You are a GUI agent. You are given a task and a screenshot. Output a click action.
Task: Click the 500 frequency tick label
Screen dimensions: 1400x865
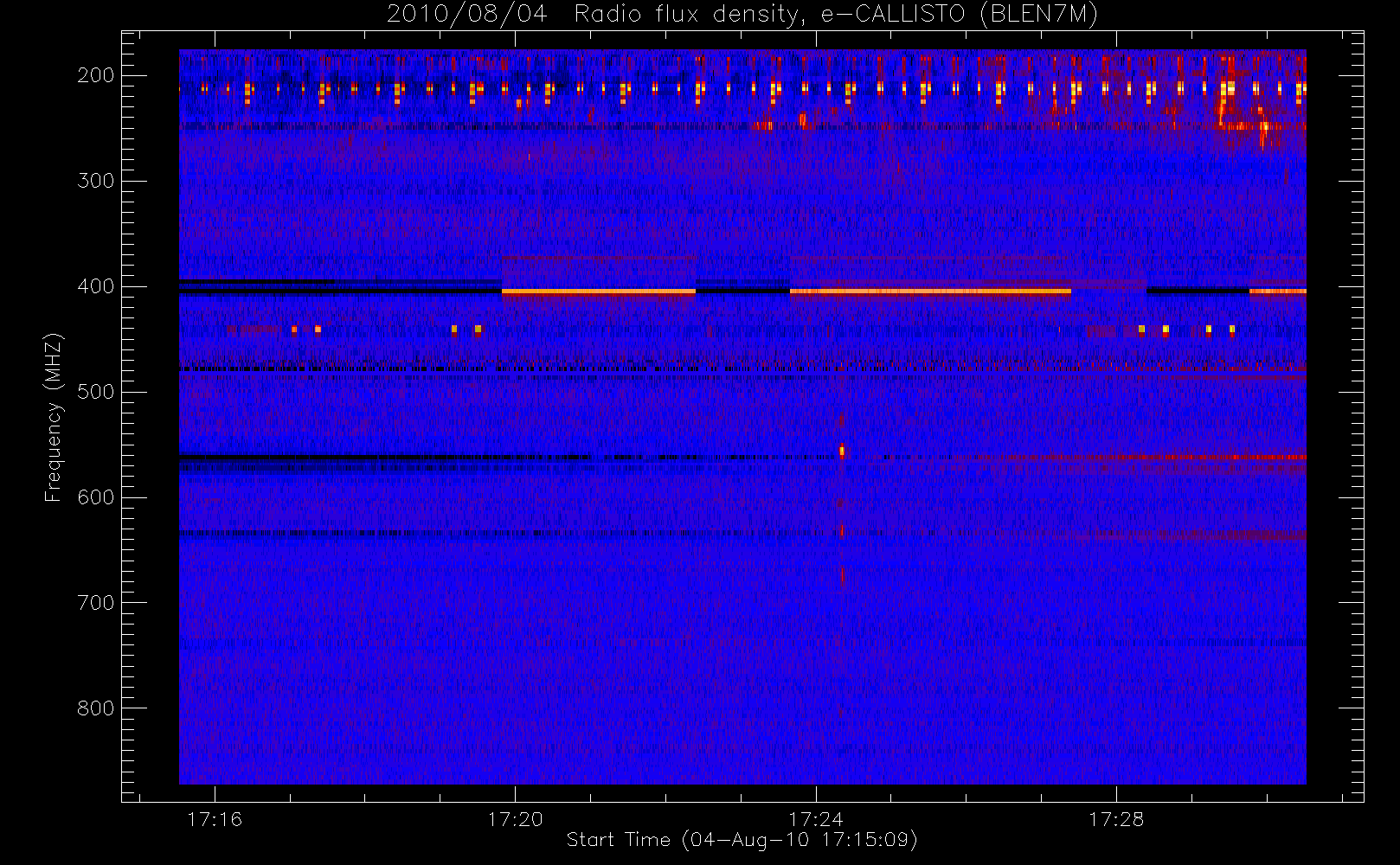[x=95, y=392]
